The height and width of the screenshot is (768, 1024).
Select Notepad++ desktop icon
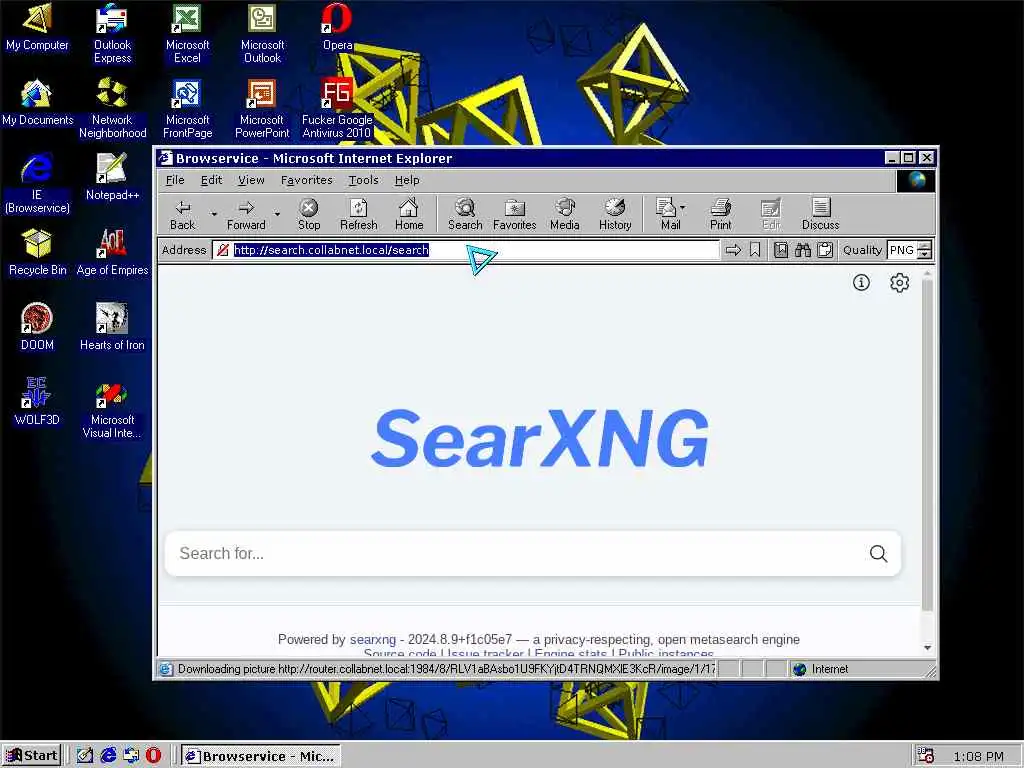coord(112,177)
